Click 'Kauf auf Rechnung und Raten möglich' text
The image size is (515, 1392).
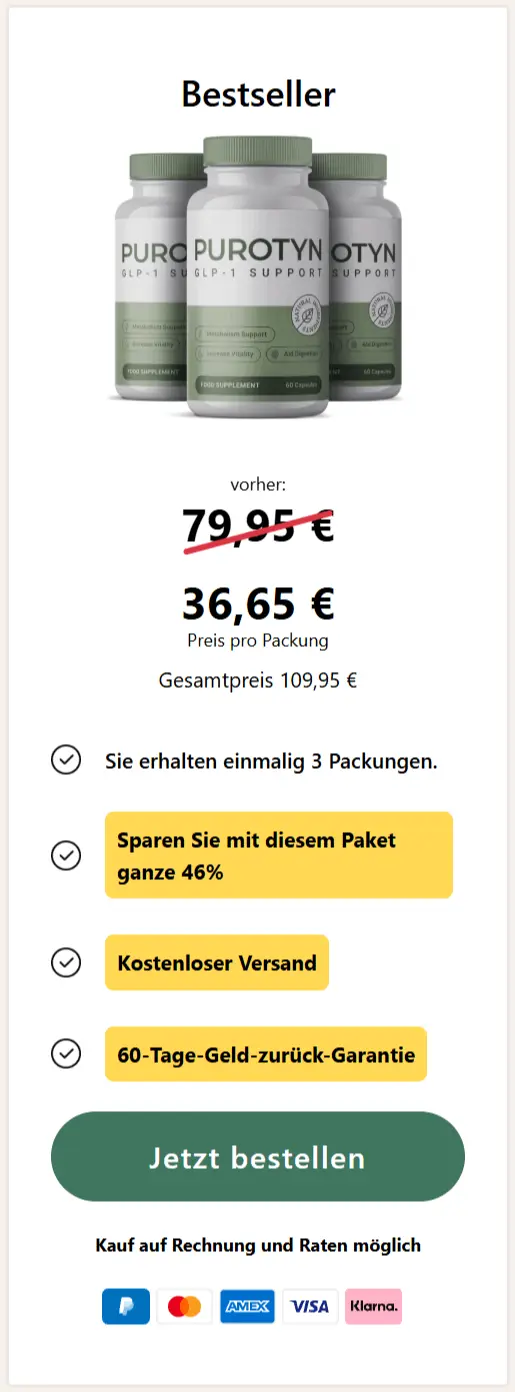coord(258,1245)
